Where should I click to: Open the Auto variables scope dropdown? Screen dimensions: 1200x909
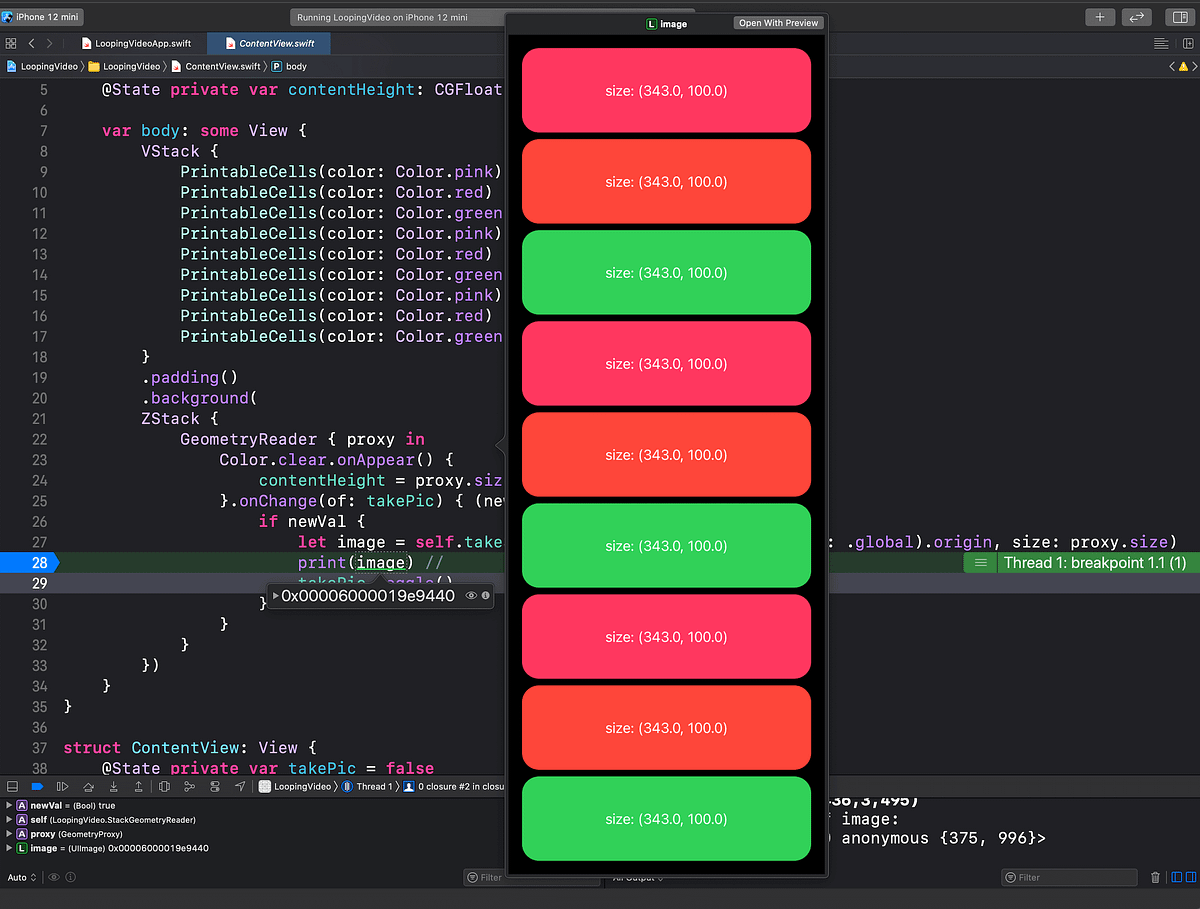(x=20, y=877)
